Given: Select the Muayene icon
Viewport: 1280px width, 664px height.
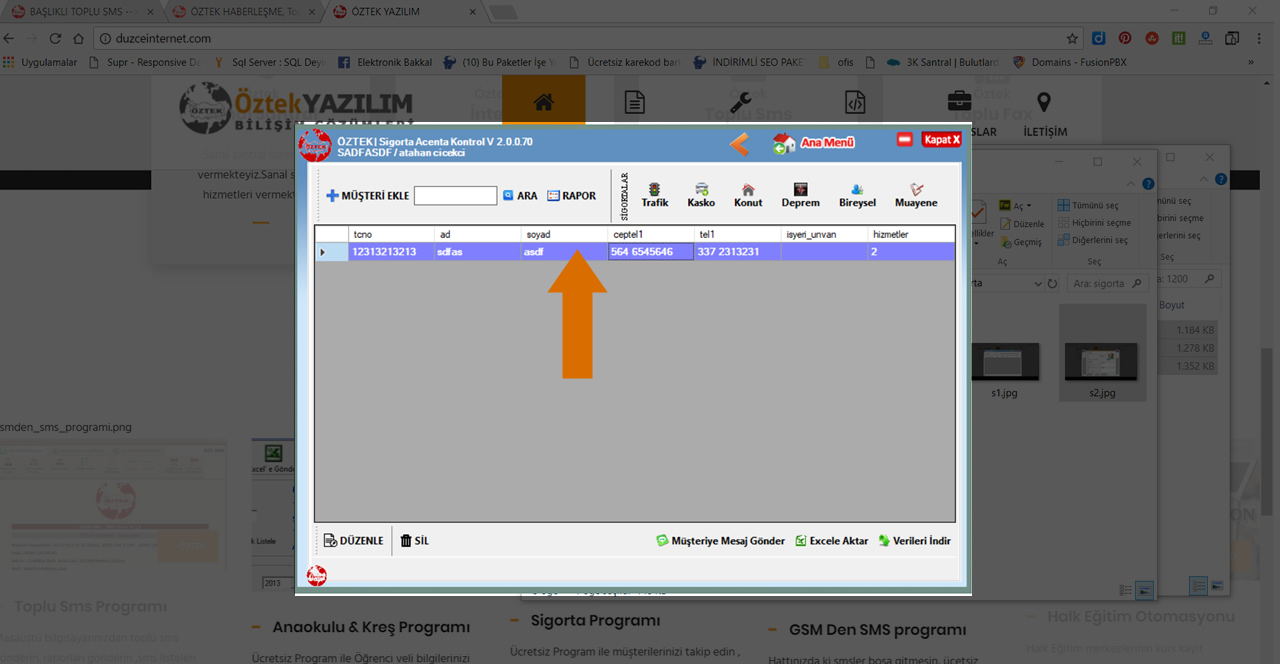Looking at the screenshot, I should tap(916, 195).
